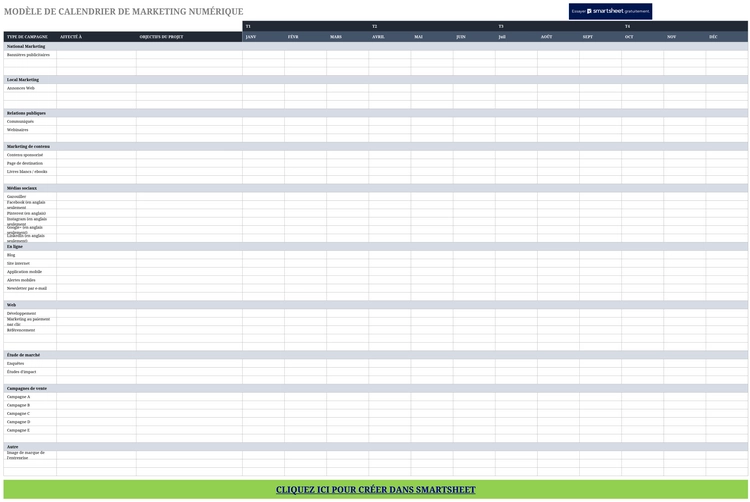Select the 'Site internet' cell

point(30,263)
